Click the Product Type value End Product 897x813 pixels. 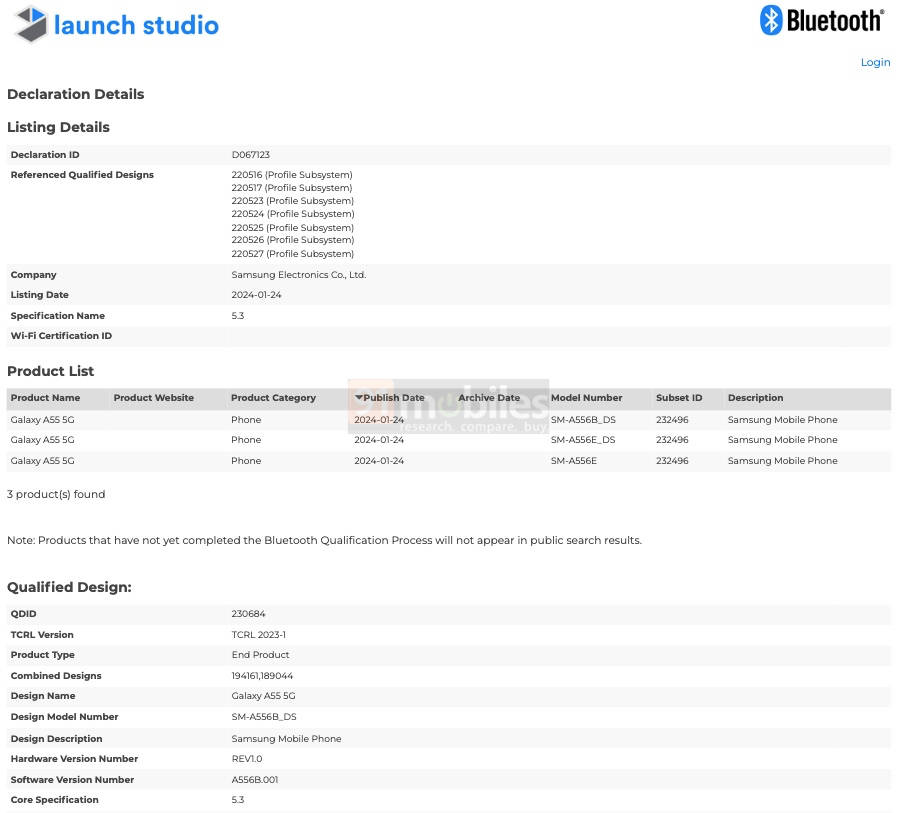coord(260,655)
